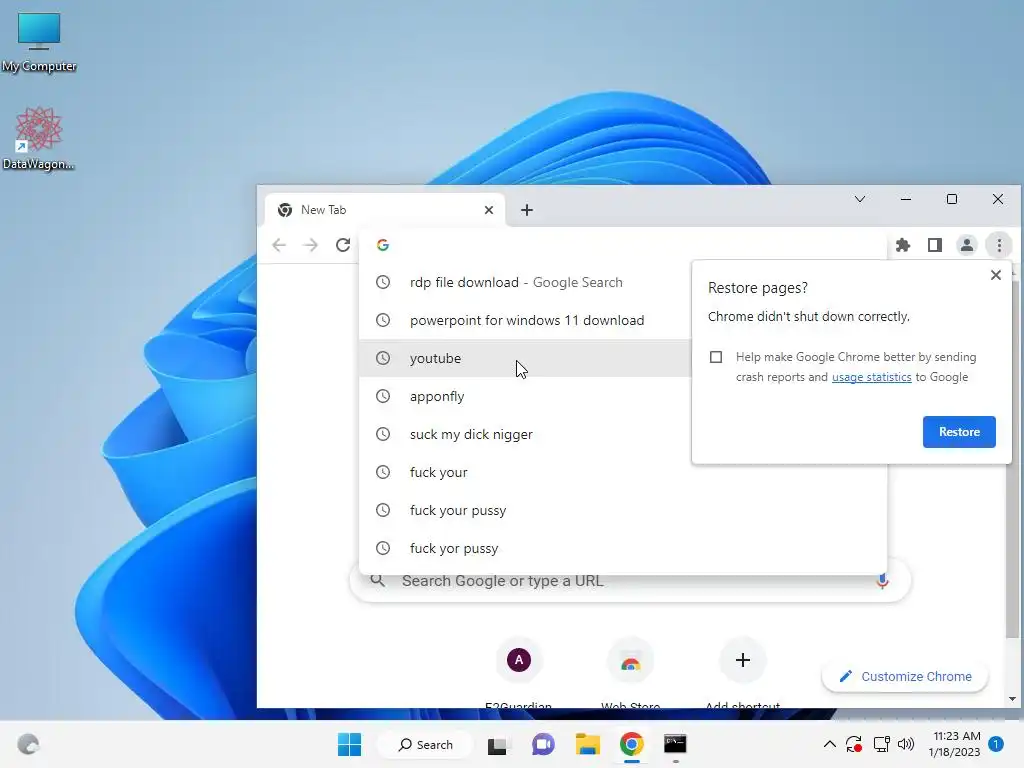The image size is (1024, 768).
Task: Open the usage statistics link
Action: coord(871,377)
